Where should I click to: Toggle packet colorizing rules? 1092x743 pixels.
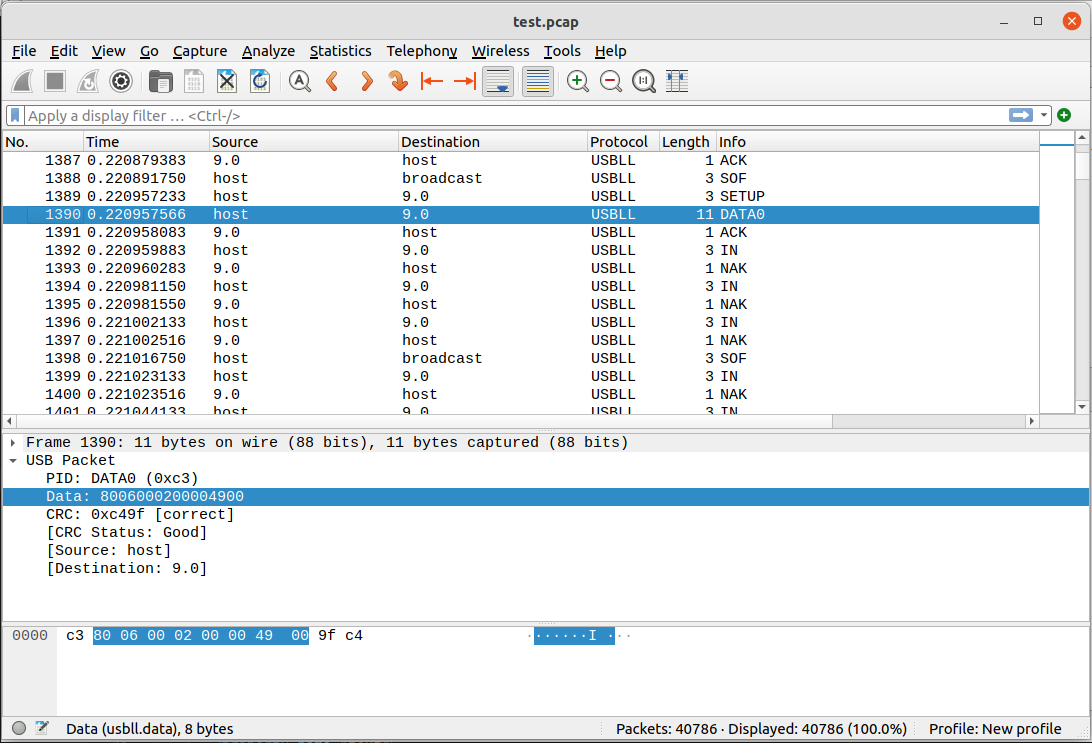pyautogui.click(x=538, y=81)
